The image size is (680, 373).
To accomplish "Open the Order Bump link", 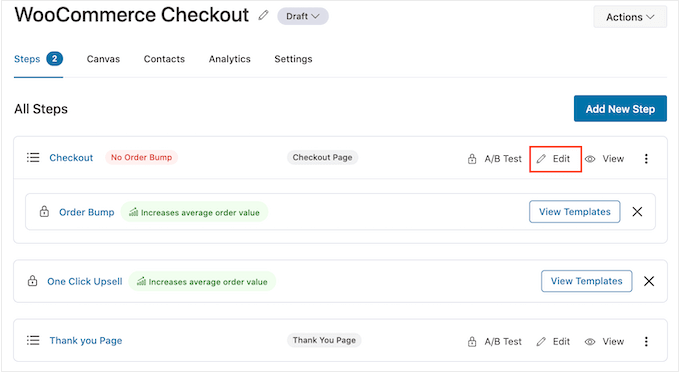I will (x=87, y=212).
